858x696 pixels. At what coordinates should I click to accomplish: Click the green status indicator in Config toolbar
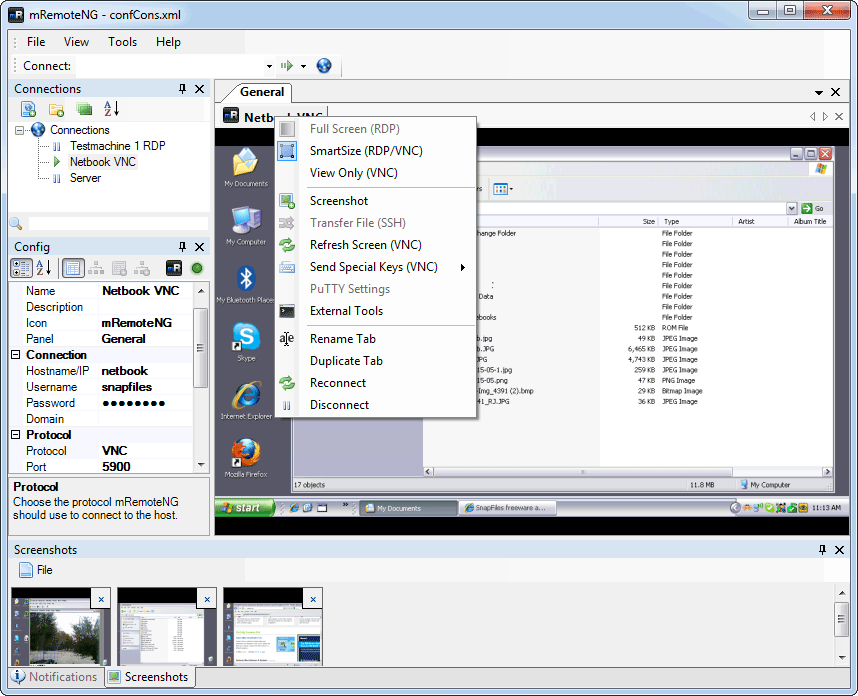click(196, 267)
